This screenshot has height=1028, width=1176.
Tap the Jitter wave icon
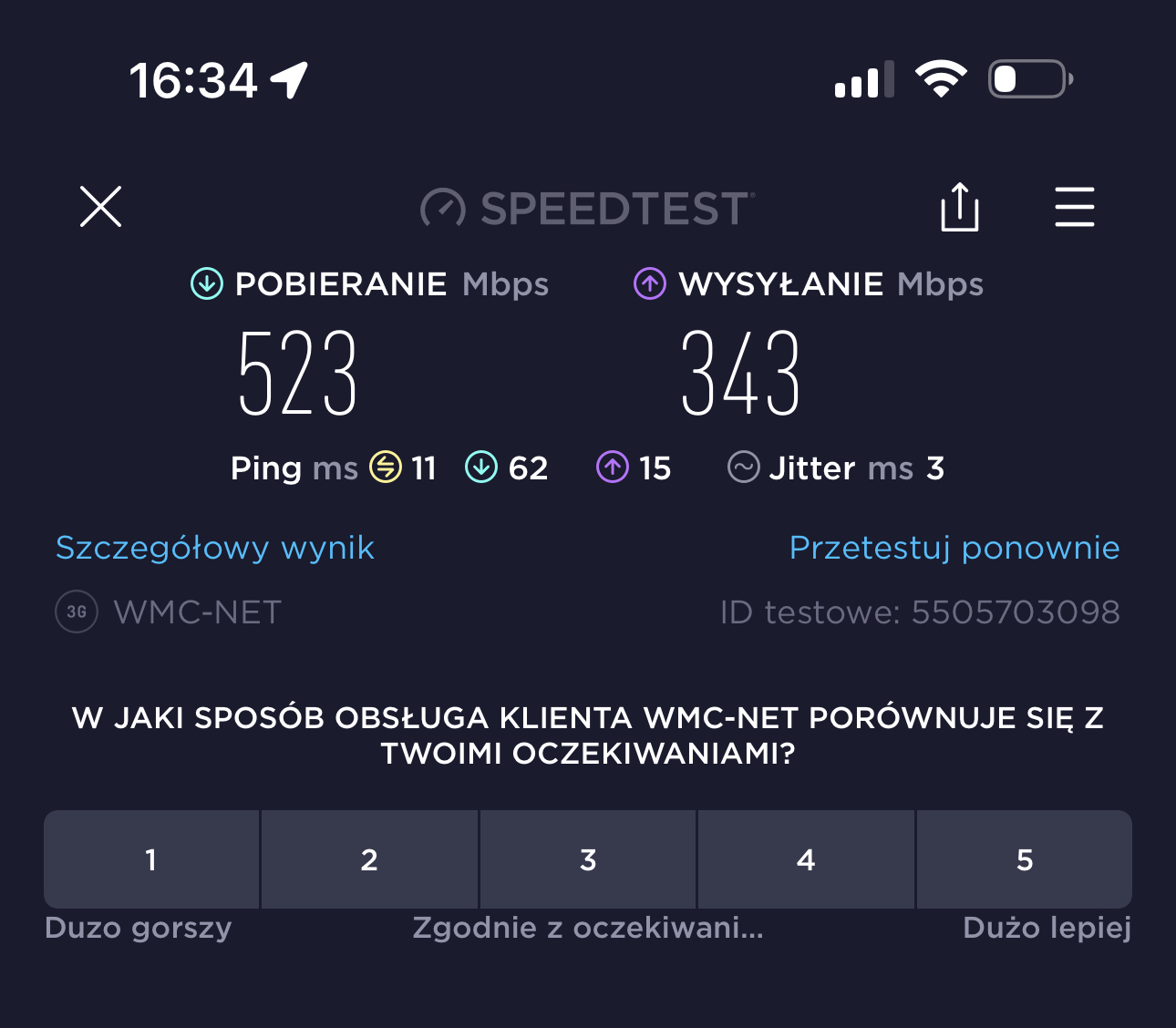tap(744, 468)
